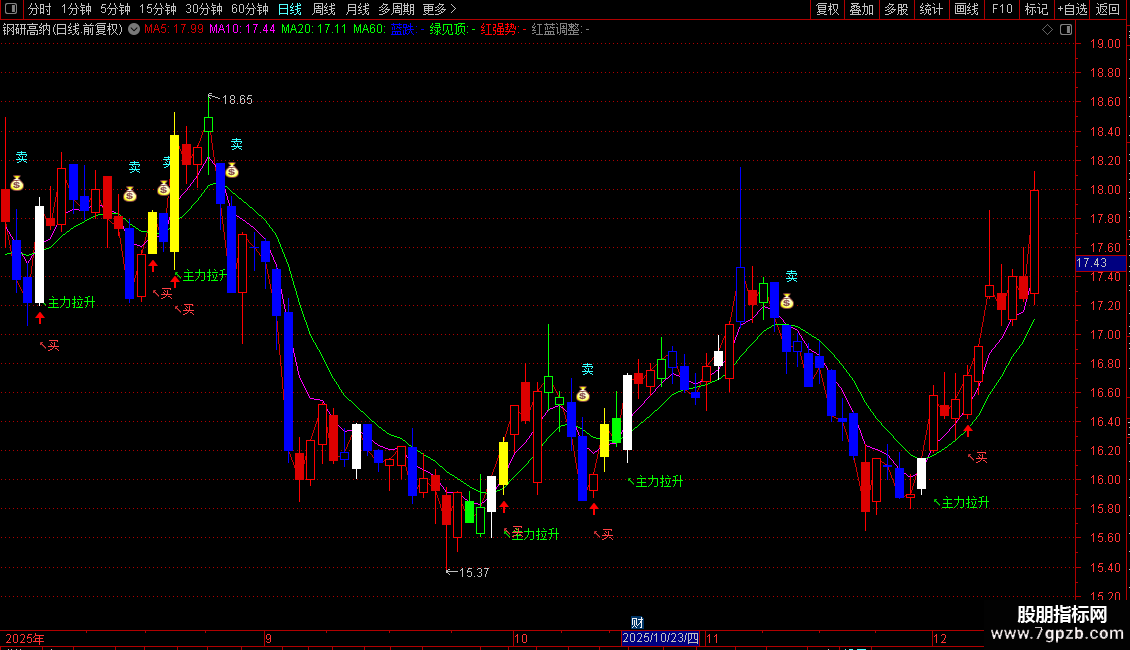Viewport: 1130px width, 650px height.
Task: Click the 财 financial report marker
Action: (637, 623)
